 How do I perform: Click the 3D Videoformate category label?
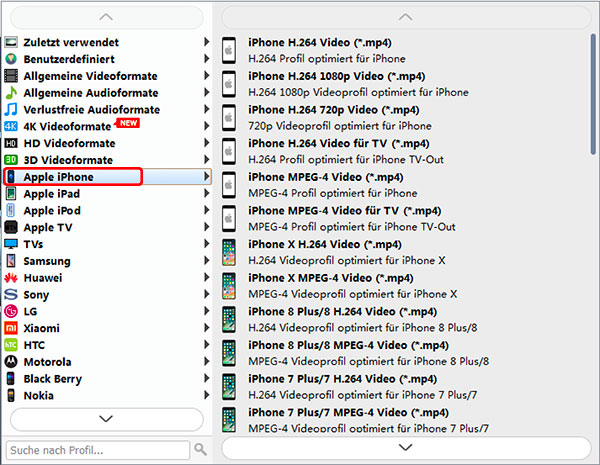pos(68,160)
